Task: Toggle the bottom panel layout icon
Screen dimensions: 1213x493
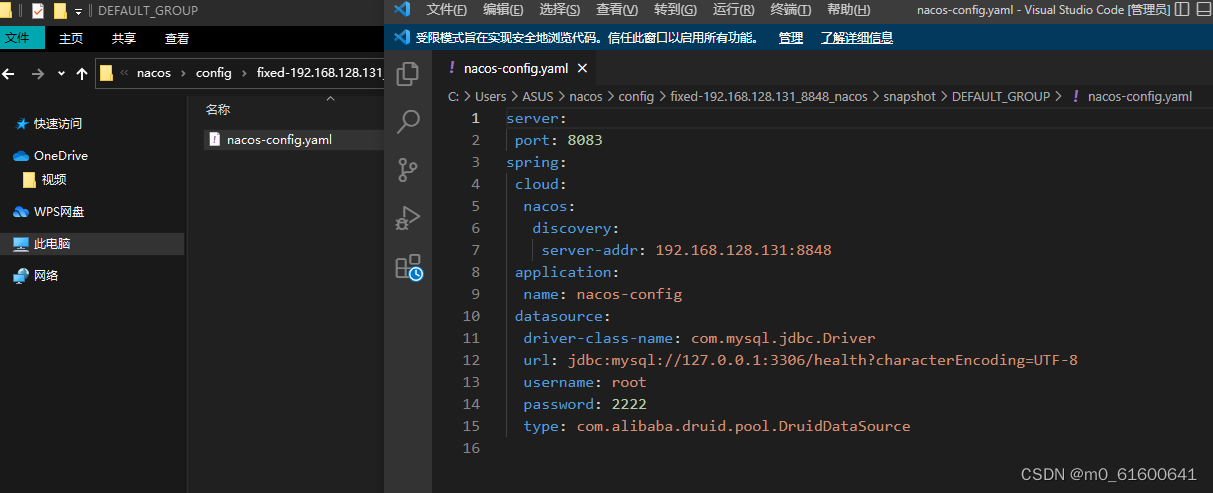Action: pos(1204,10)
